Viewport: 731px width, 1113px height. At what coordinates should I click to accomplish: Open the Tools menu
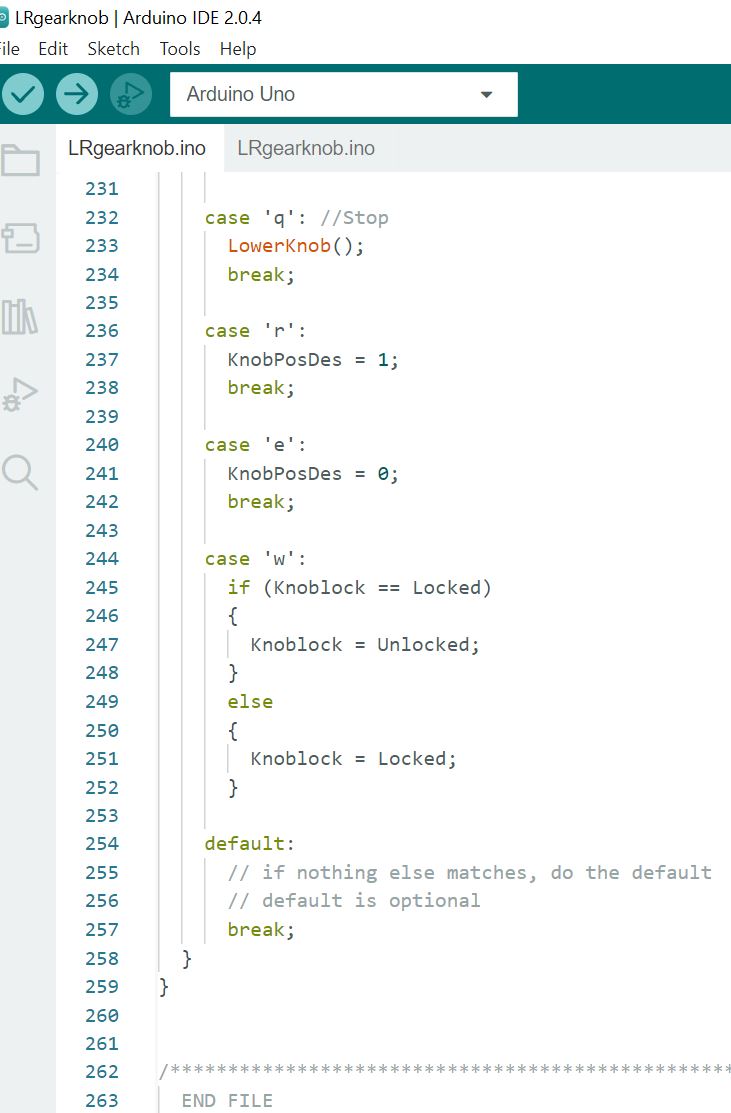coord(180,48)
